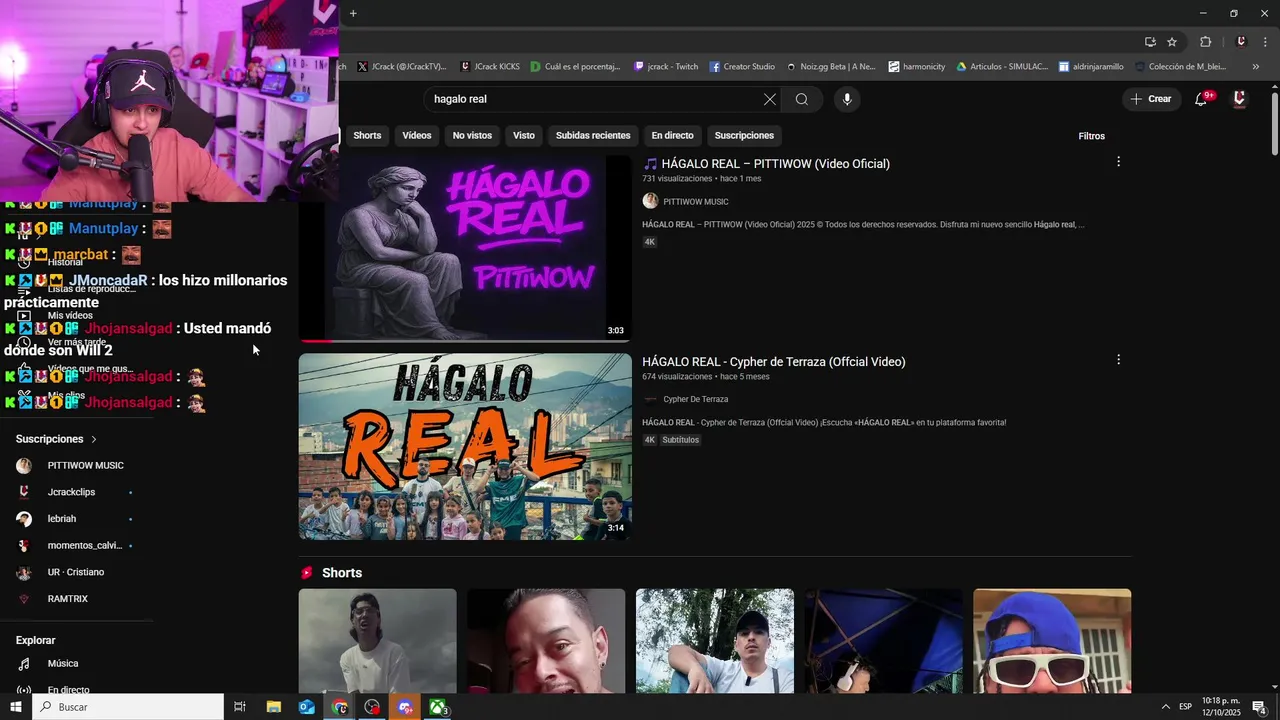Viewport: 1280px width, 720px height.
Task: Bookmark this page with the star icon
Action: pos(1172,42)
